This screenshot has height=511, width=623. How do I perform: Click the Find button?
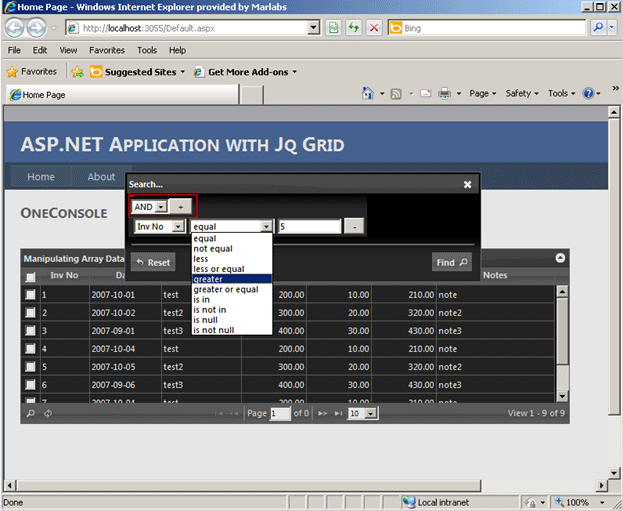(x=452, y=262)
